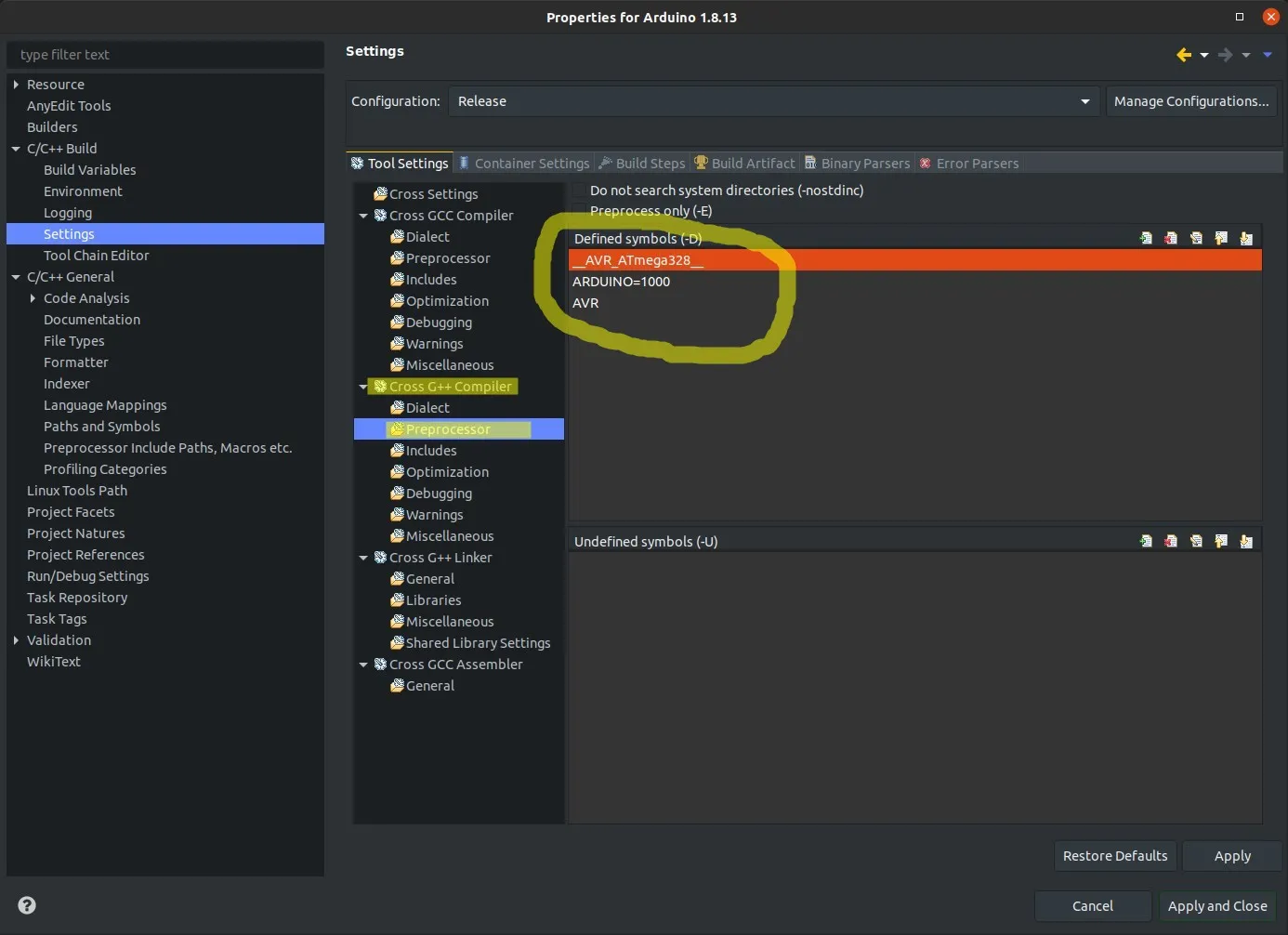Select the ARDUINO=1000 symbol entry
Viewport: 1288px width, 935px height.
915,282
